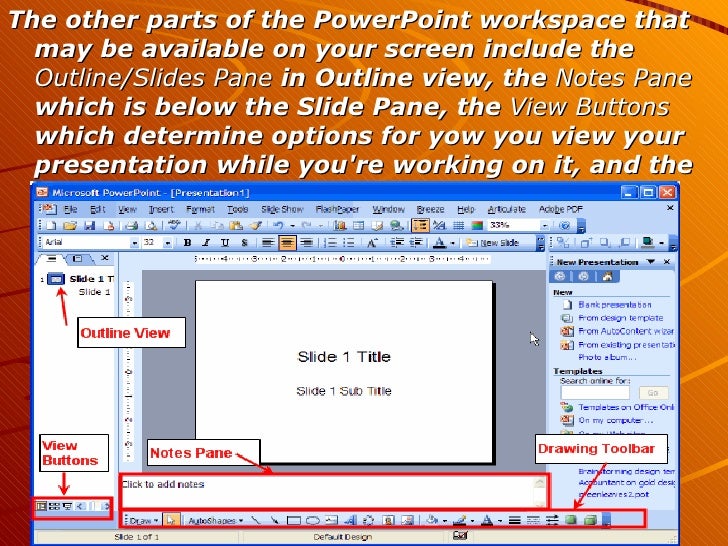Toggle text Shadow formatting
The height and width of the screenshot is (546, 728).
pyautogui.click(x=244, y=242)
